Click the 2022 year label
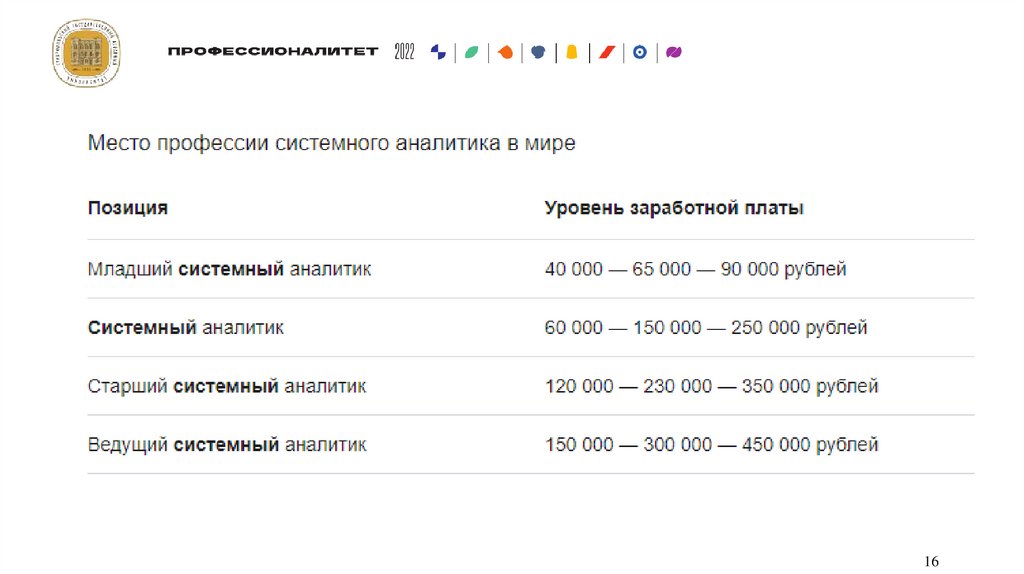This screenshot has height=574, width=1024. [404, 52]
